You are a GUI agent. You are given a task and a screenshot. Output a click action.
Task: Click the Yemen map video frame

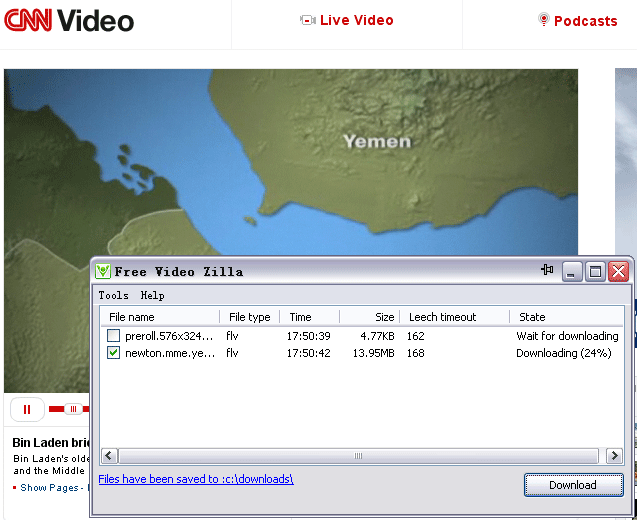[x=290, y=162]
